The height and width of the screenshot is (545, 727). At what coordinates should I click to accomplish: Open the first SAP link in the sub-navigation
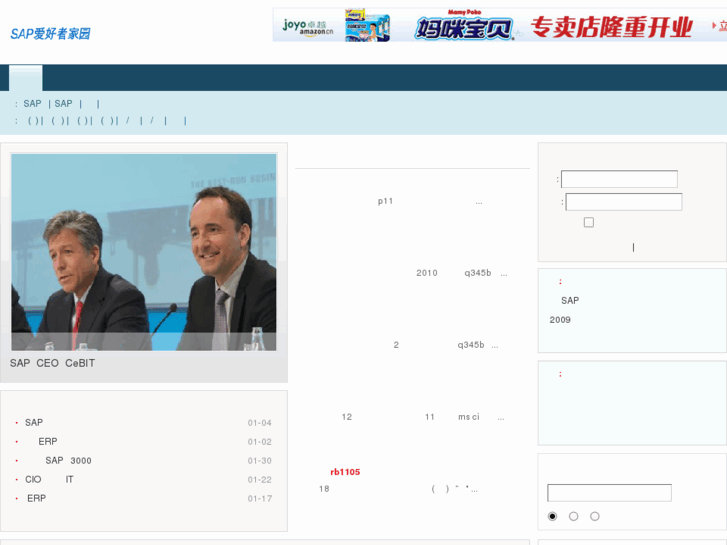pyautogui.click(x=32, y=103)
